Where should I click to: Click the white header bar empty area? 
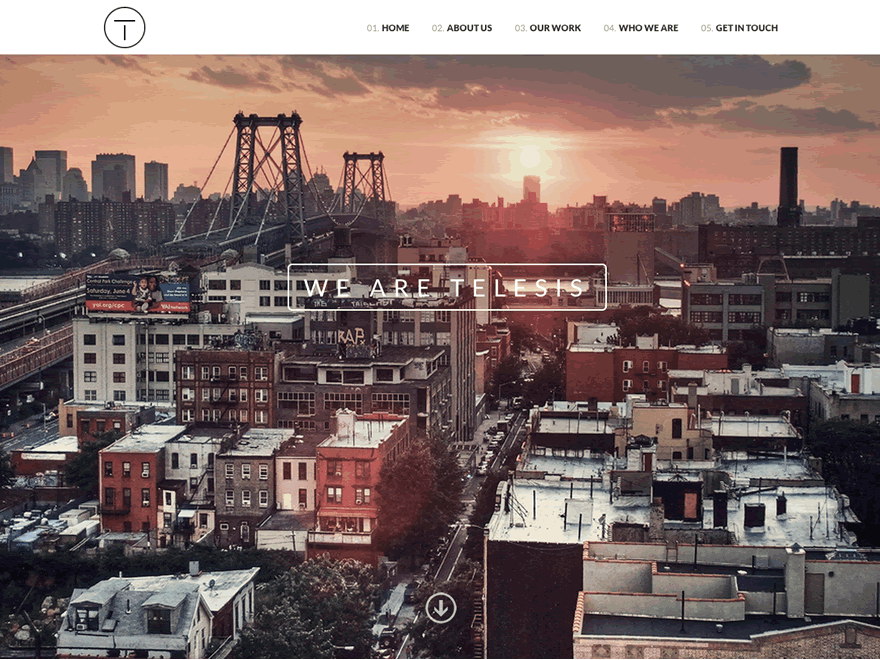tap(253, 28)
